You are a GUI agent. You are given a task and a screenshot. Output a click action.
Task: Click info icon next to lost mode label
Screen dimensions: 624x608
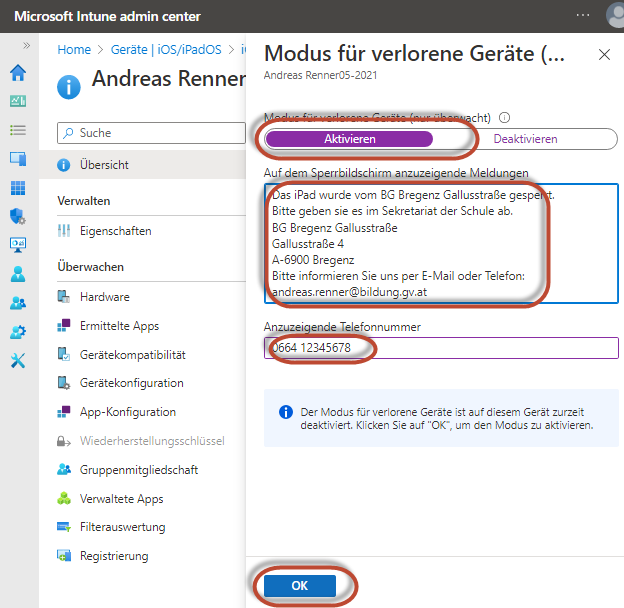505,117
